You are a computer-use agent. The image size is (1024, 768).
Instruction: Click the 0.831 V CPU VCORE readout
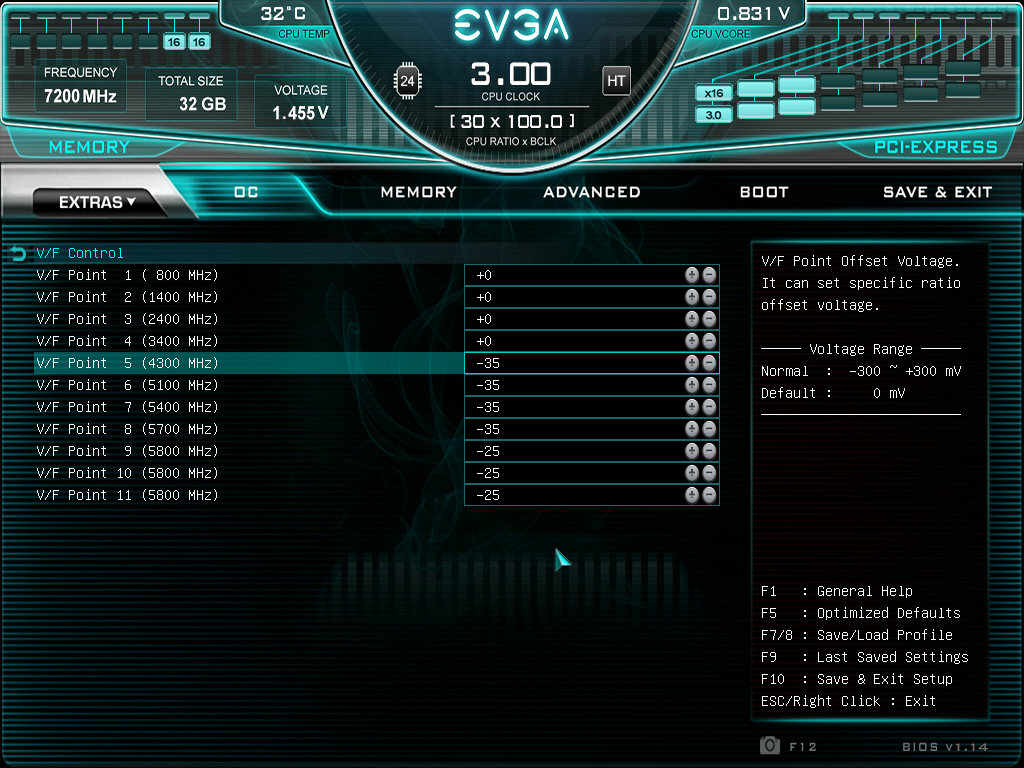pos(753,14)
